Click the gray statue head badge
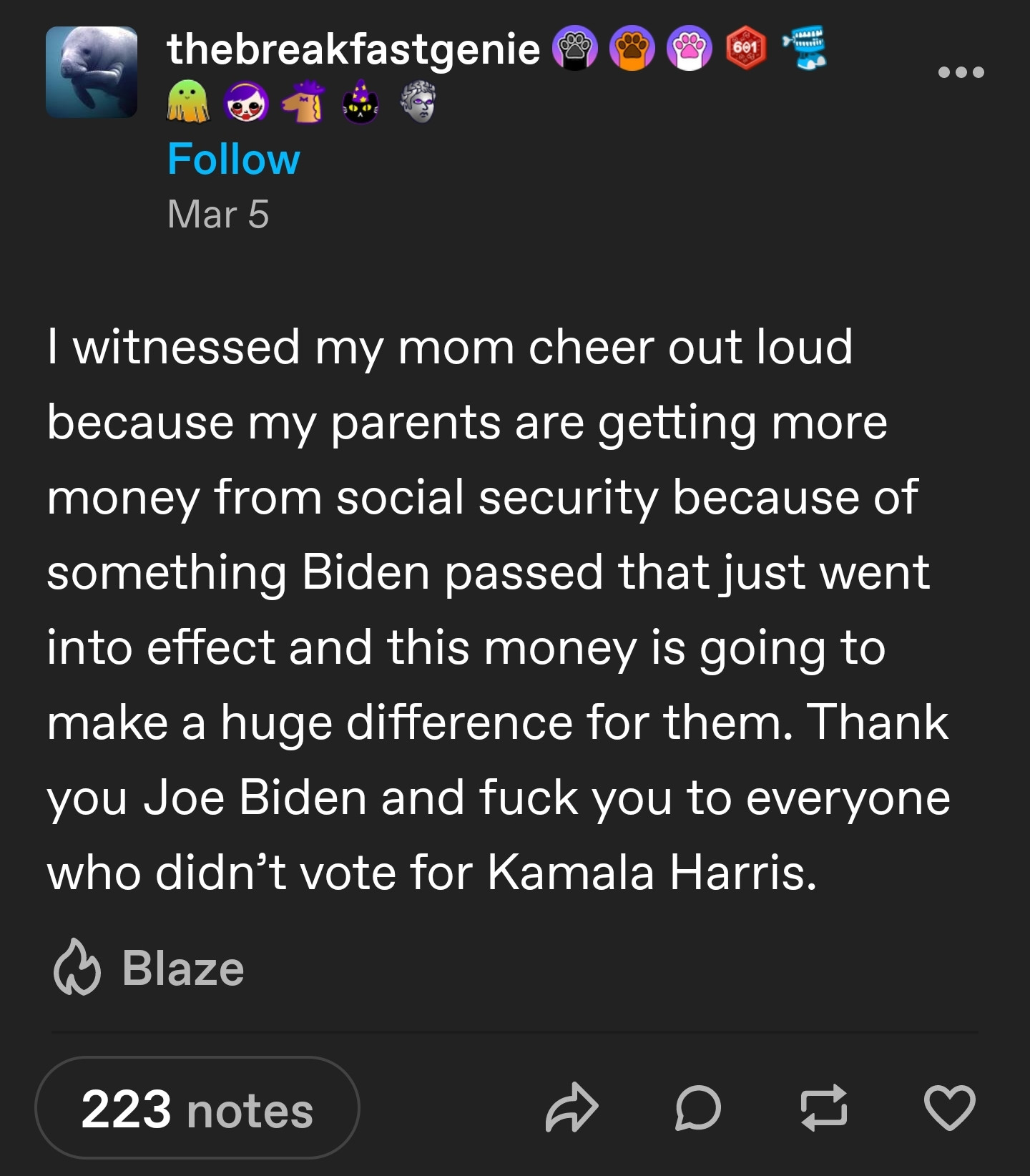 pos(418,102)
